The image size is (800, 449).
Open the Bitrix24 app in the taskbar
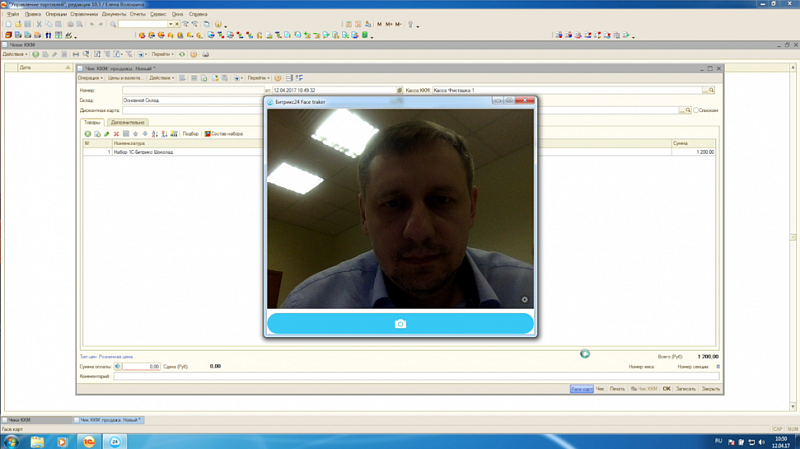coord(115,441)
